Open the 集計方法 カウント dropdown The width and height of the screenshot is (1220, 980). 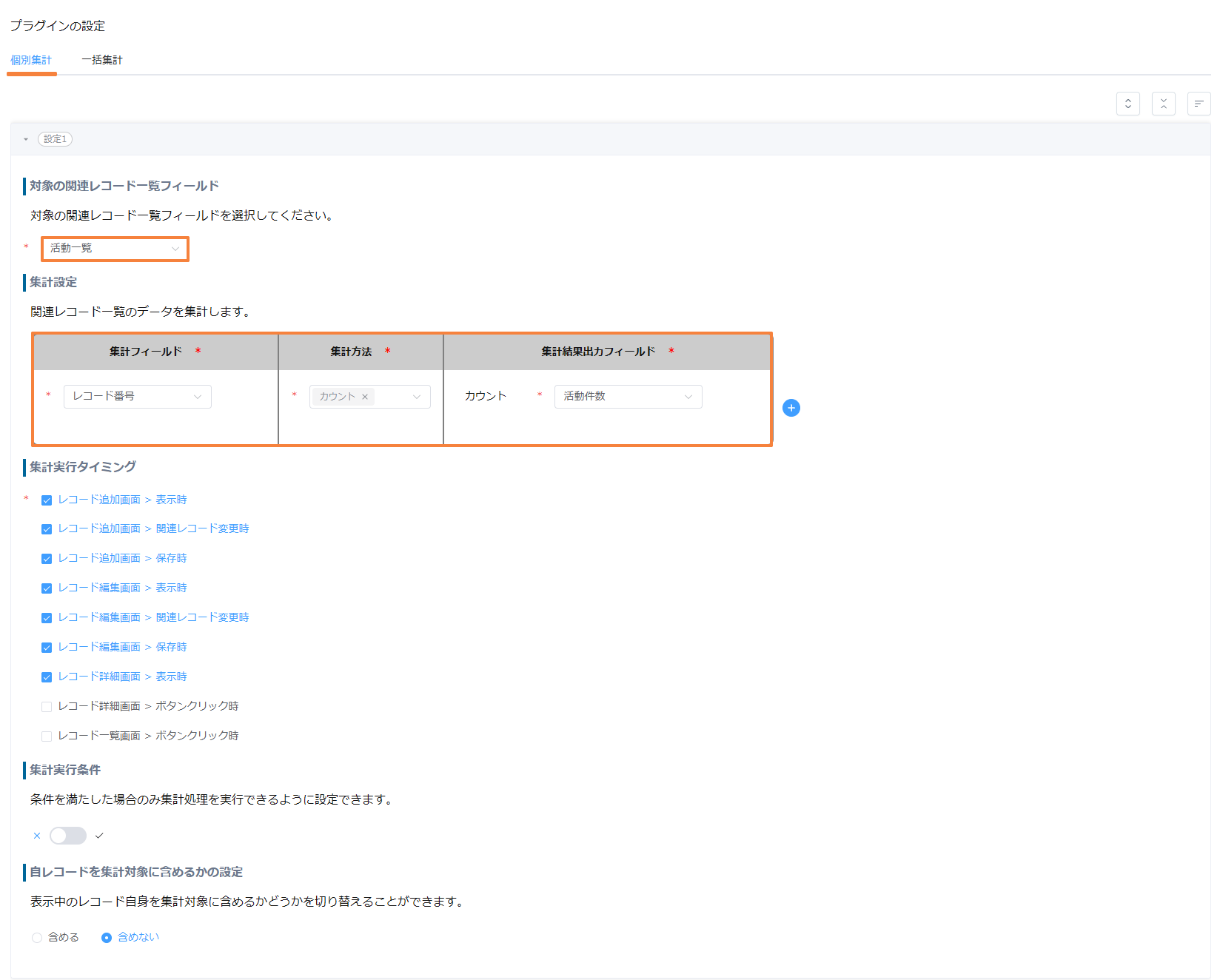click(x=369, y=397)
